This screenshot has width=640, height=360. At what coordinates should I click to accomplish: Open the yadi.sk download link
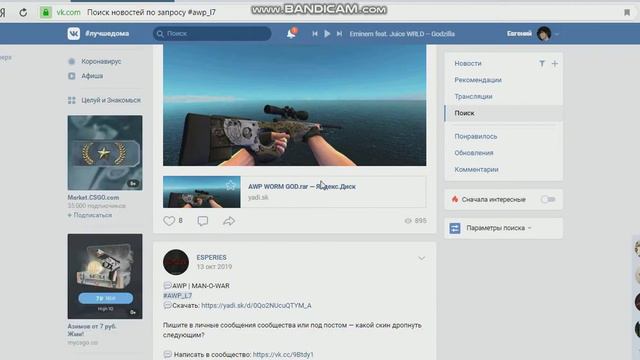pyautogui.click(x=256, y=305)
